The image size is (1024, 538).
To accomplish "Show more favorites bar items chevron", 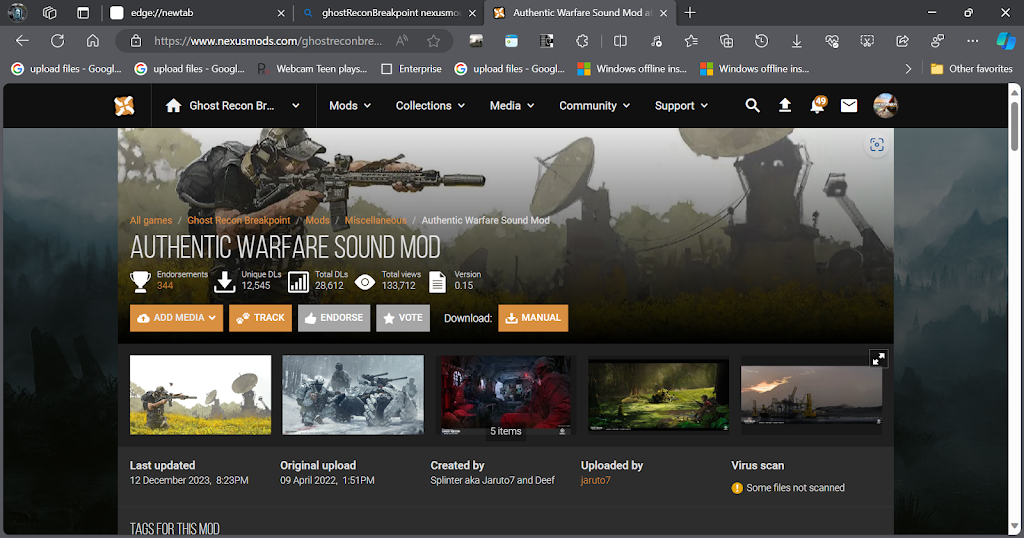I will pos(908,69).
